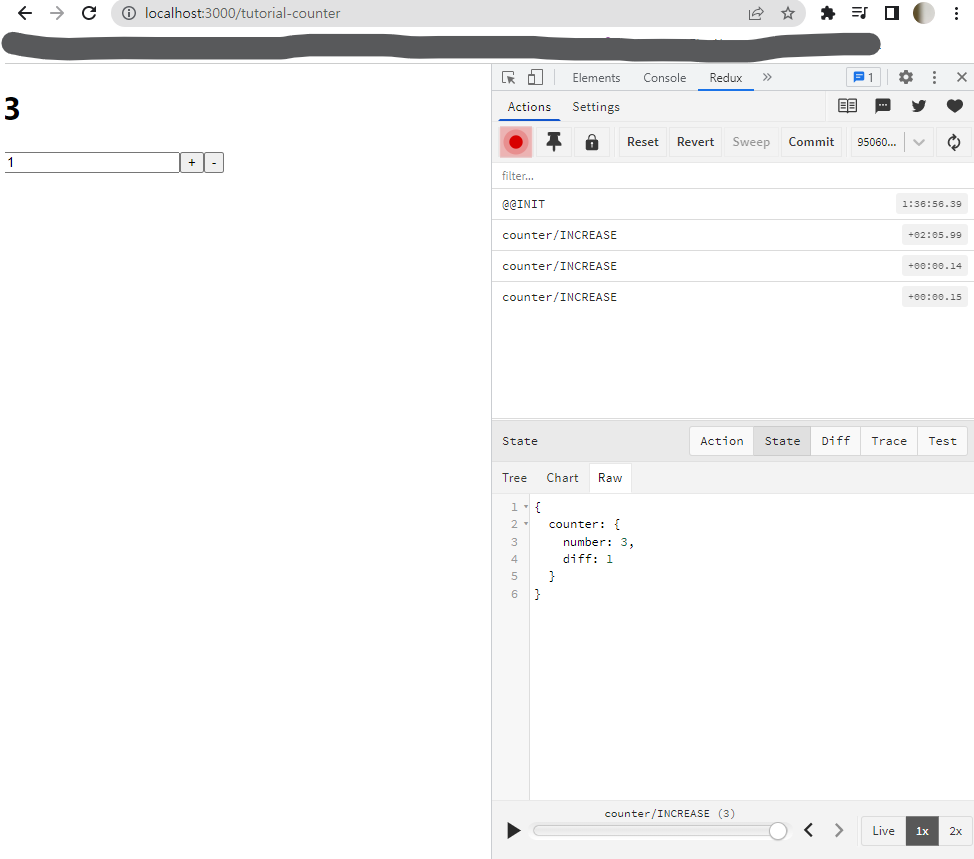Switch inspector to the State view

782,441
